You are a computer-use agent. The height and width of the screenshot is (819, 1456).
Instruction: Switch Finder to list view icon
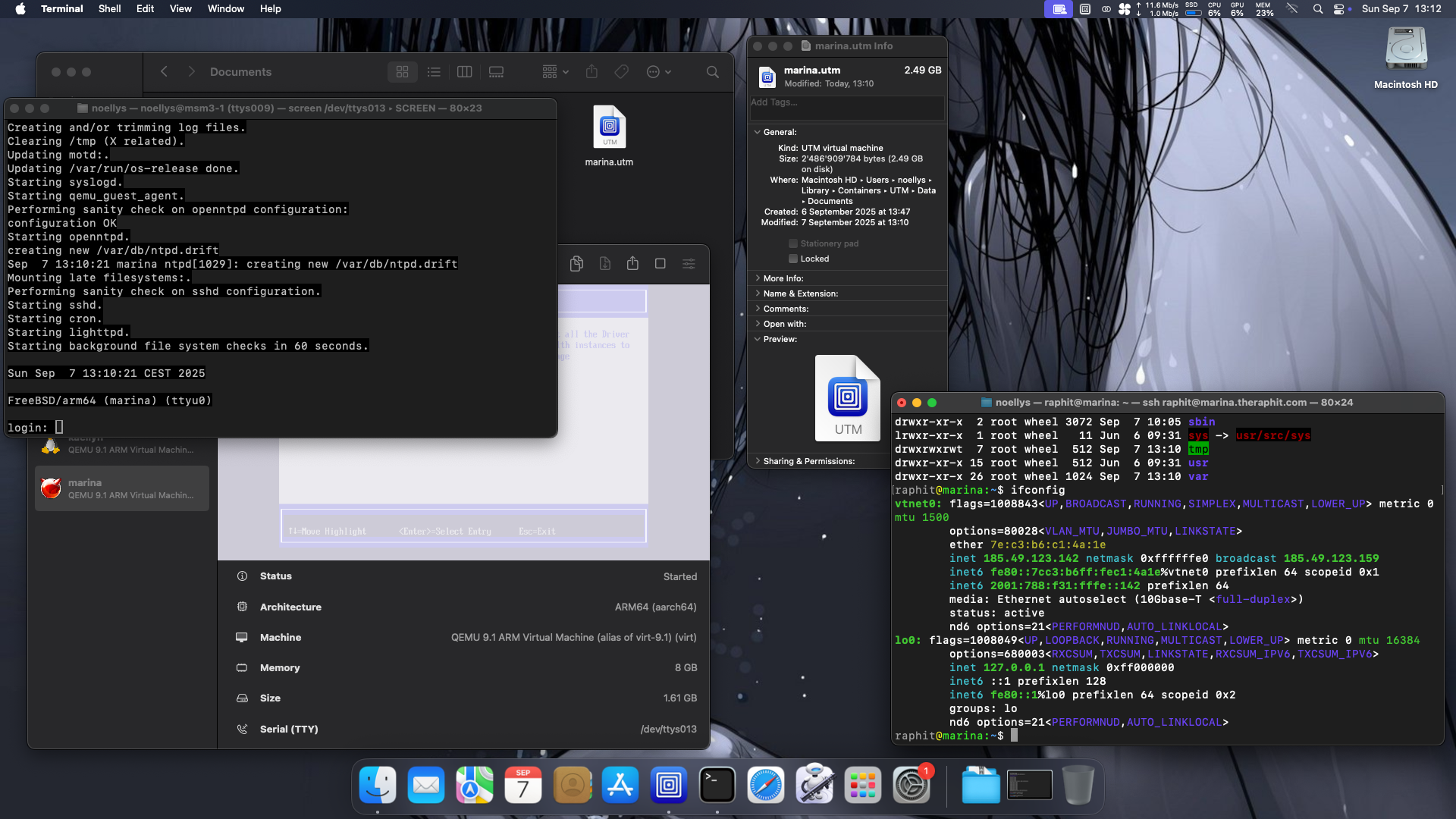tap(434, 72)
